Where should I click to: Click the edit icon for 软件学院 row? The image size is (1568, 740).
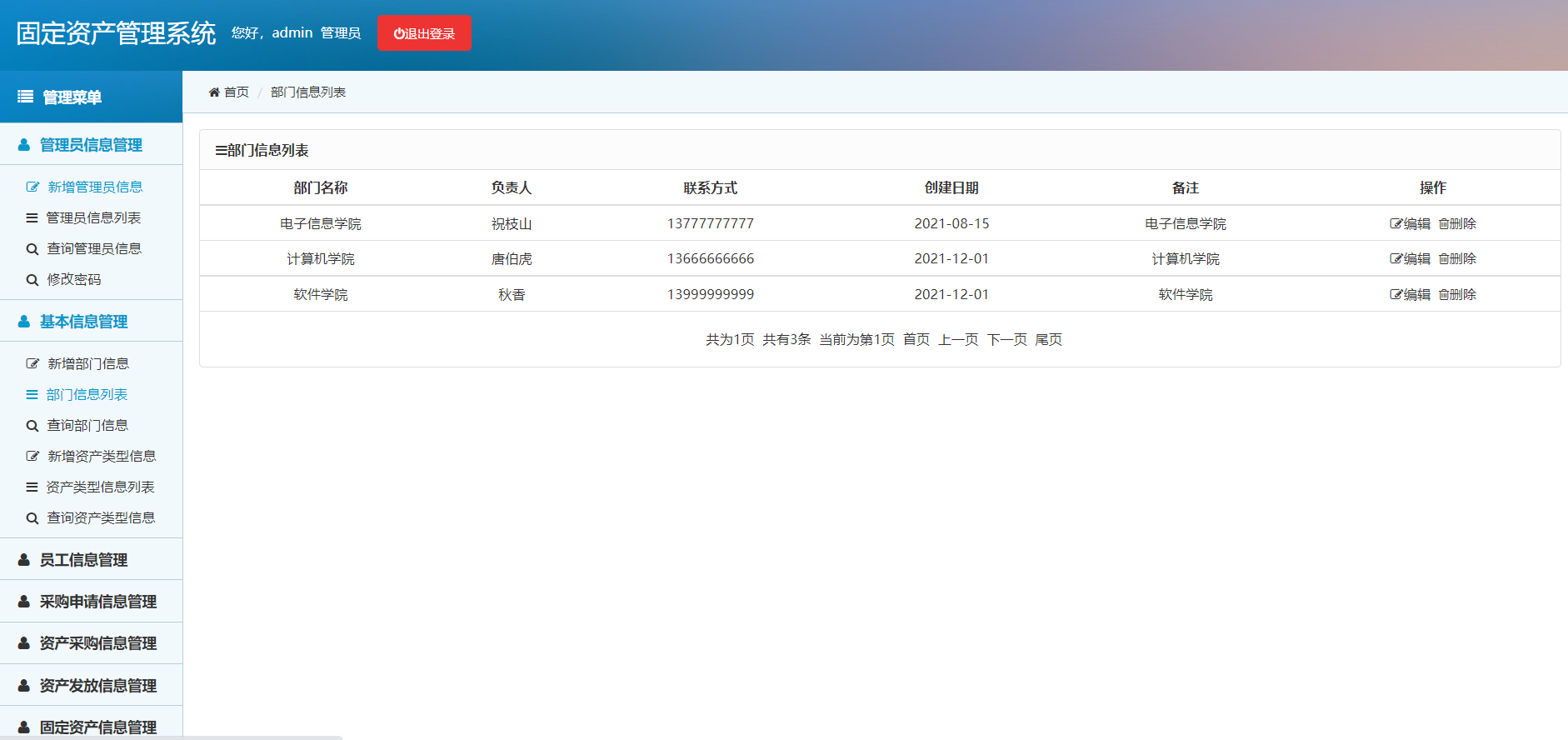[1396, 294]
